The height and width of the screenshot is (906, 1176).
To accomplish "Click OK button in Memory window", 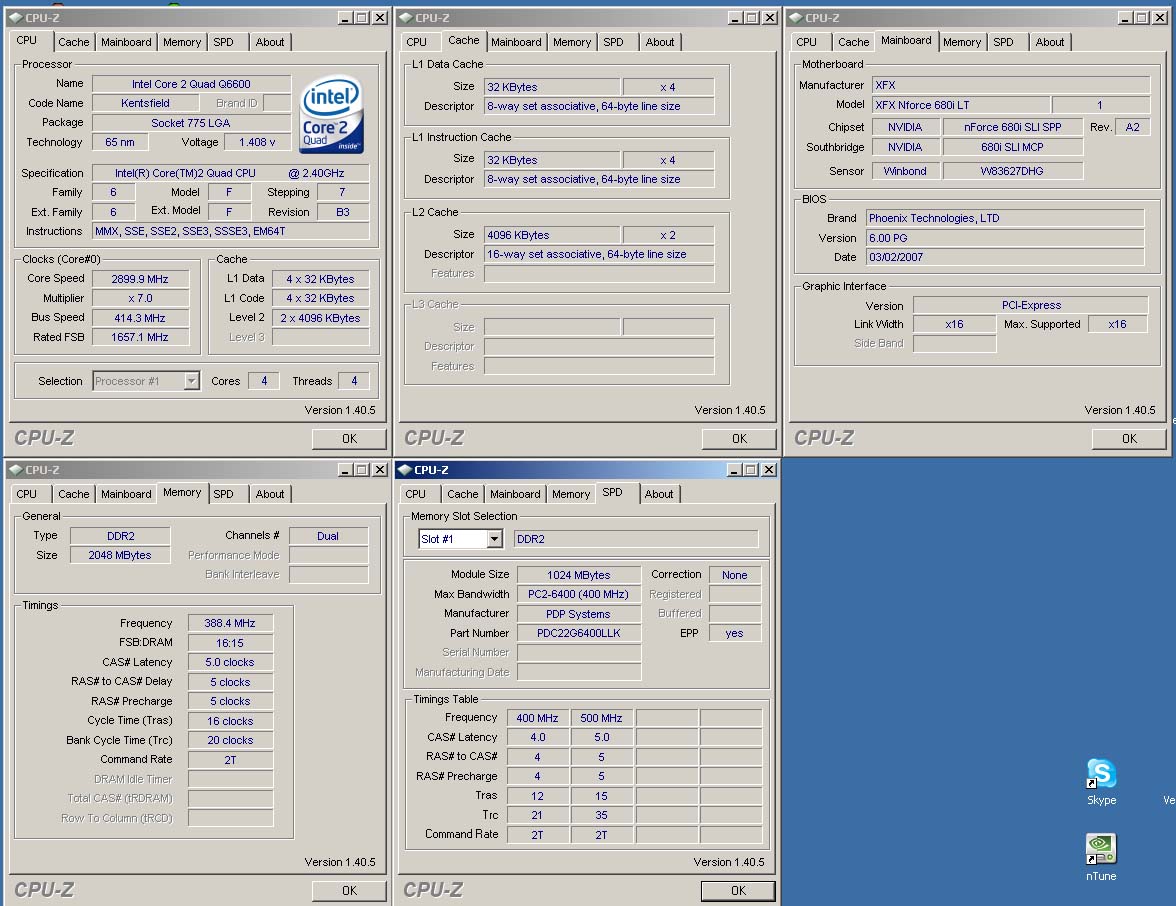I will point(350,890).
